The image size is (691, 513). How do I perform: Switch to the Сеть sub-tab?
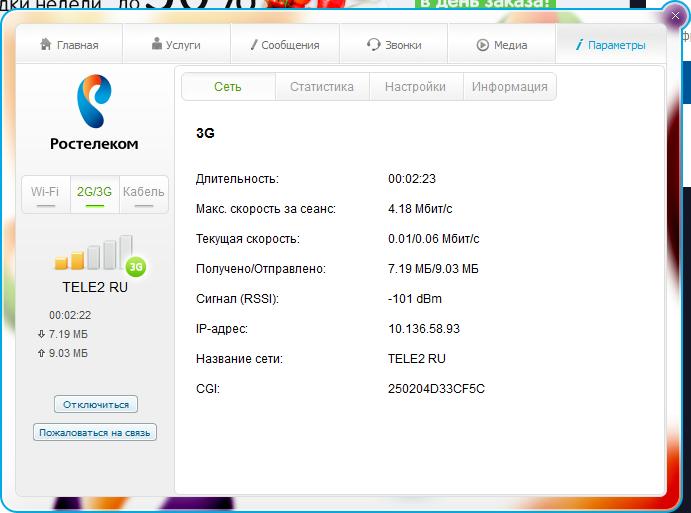point(228,87)
